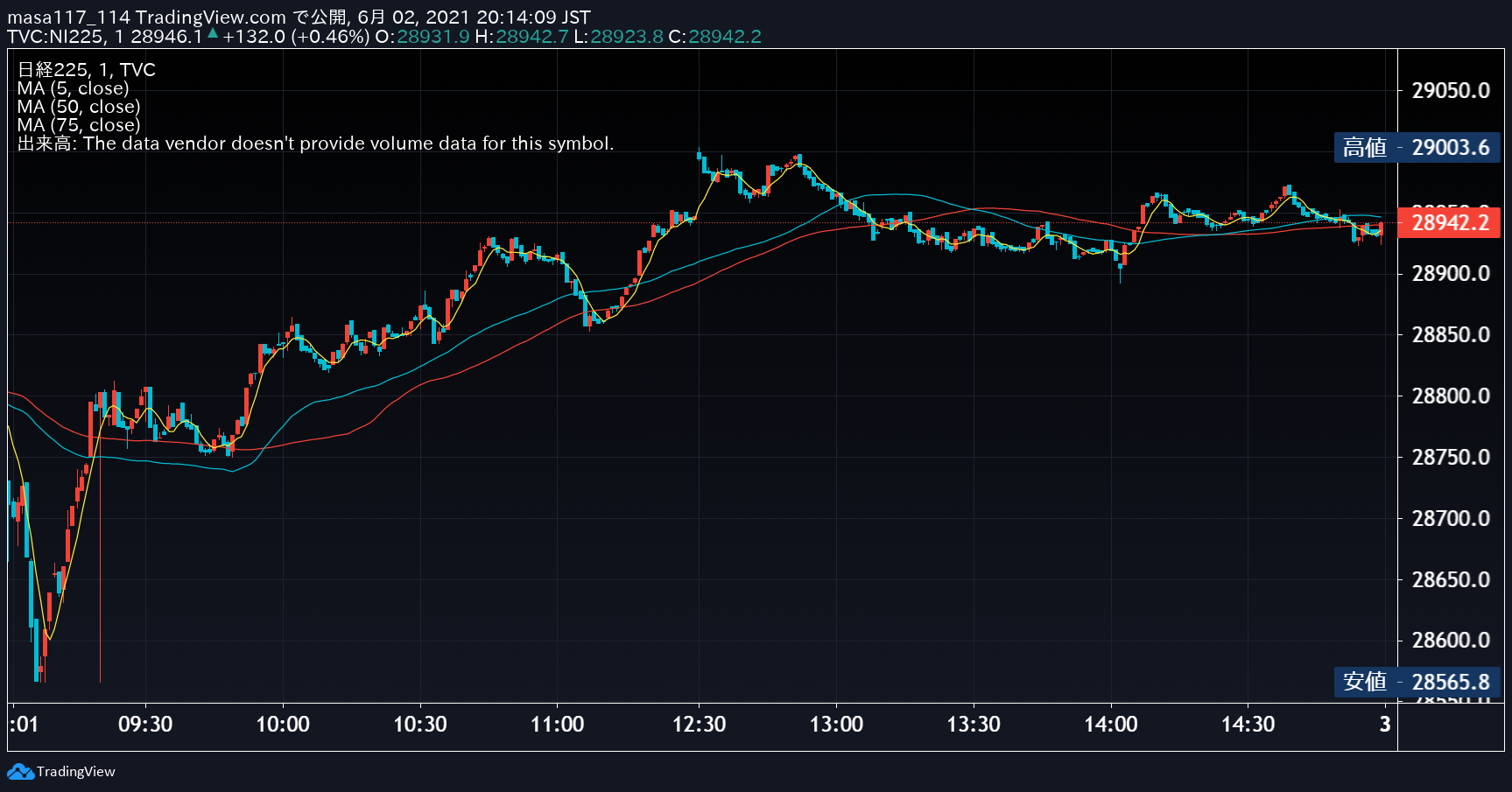The height and width of the screenshot is (792, 1512).
Task: Click the 12:30 time axis label
Action: [x=699, y=724]
